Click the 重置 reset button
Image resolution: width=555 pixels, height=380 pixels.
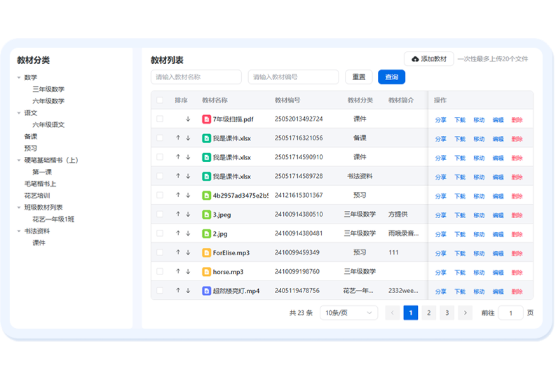pyautogui.click(x=359, y=77)
